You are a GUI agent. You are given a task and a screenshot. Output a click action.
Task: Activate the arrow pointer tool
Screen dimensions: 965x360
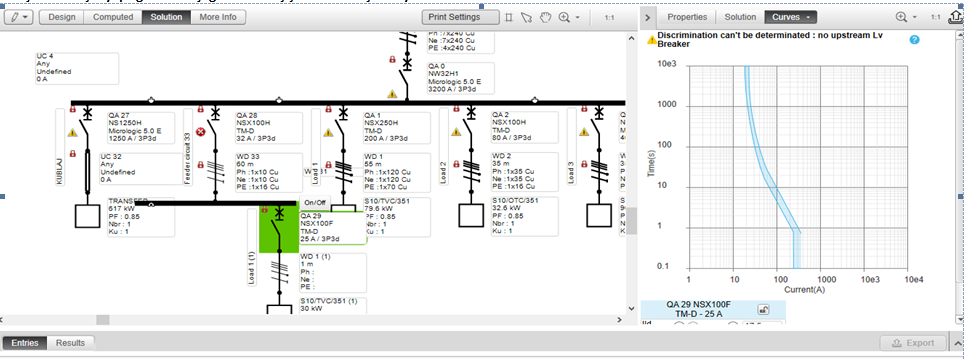[x=526, y=17]
